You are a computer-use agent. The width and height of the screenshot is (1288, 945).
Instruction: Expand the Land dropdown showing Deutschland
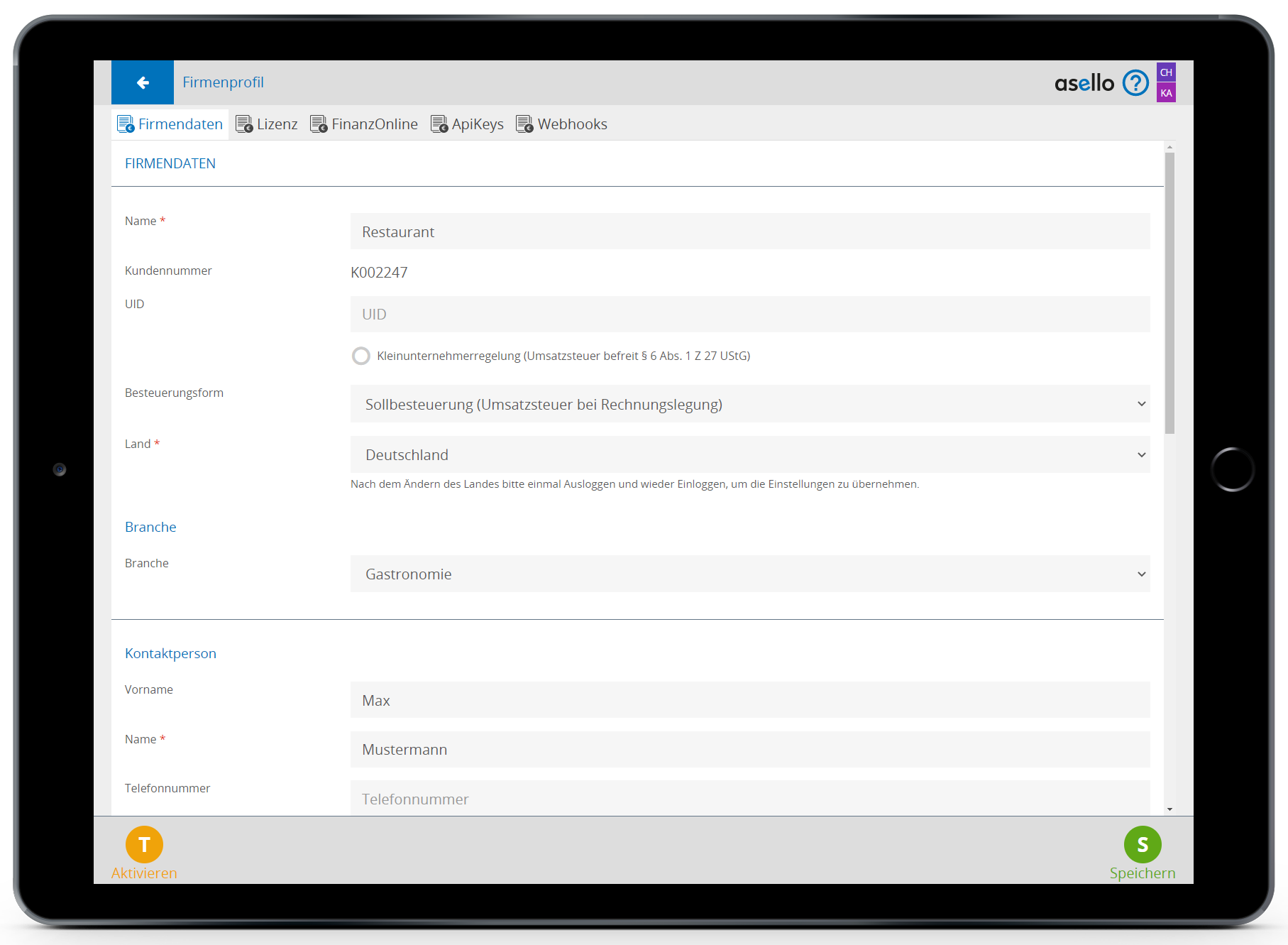click(749, 454)
